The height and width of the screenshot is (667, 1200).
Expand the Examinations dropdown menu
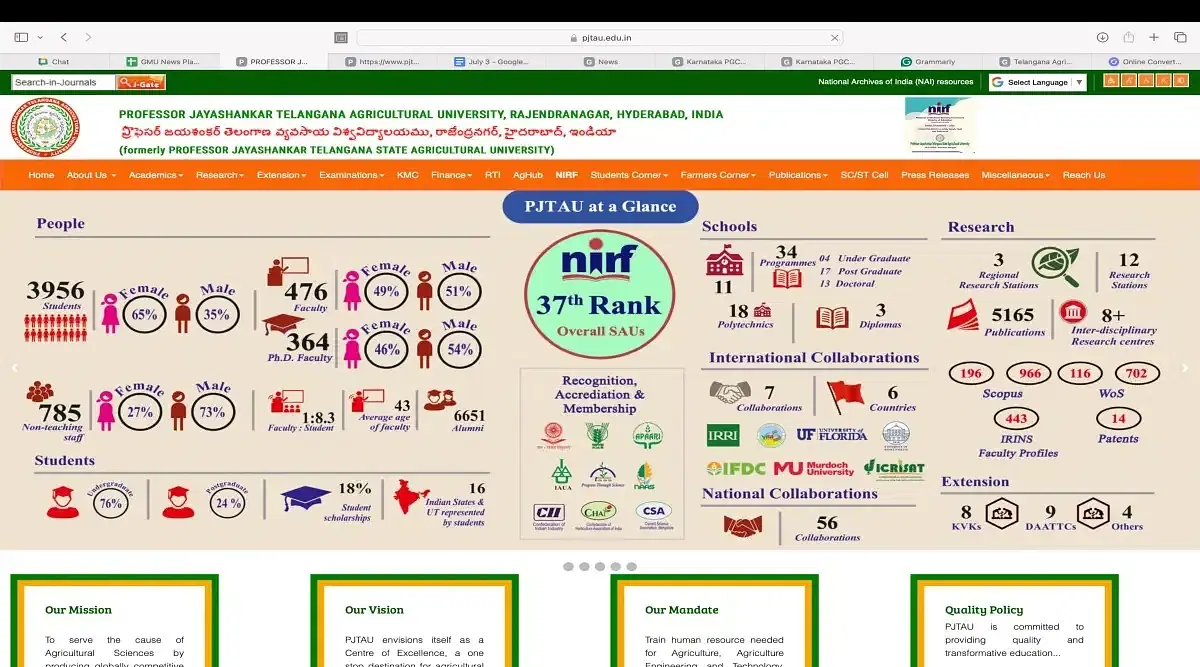(x=351, y=175)
